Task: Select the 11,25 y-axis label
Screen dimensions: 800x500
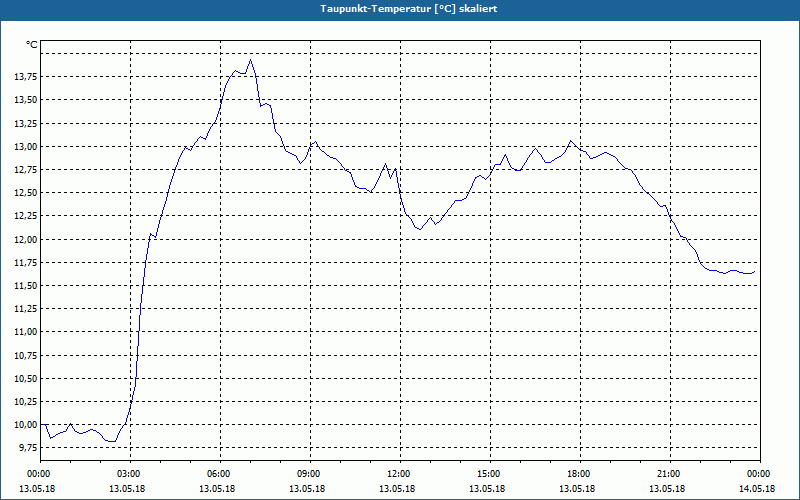Action: pyautogui.click(x=27, y=309)
